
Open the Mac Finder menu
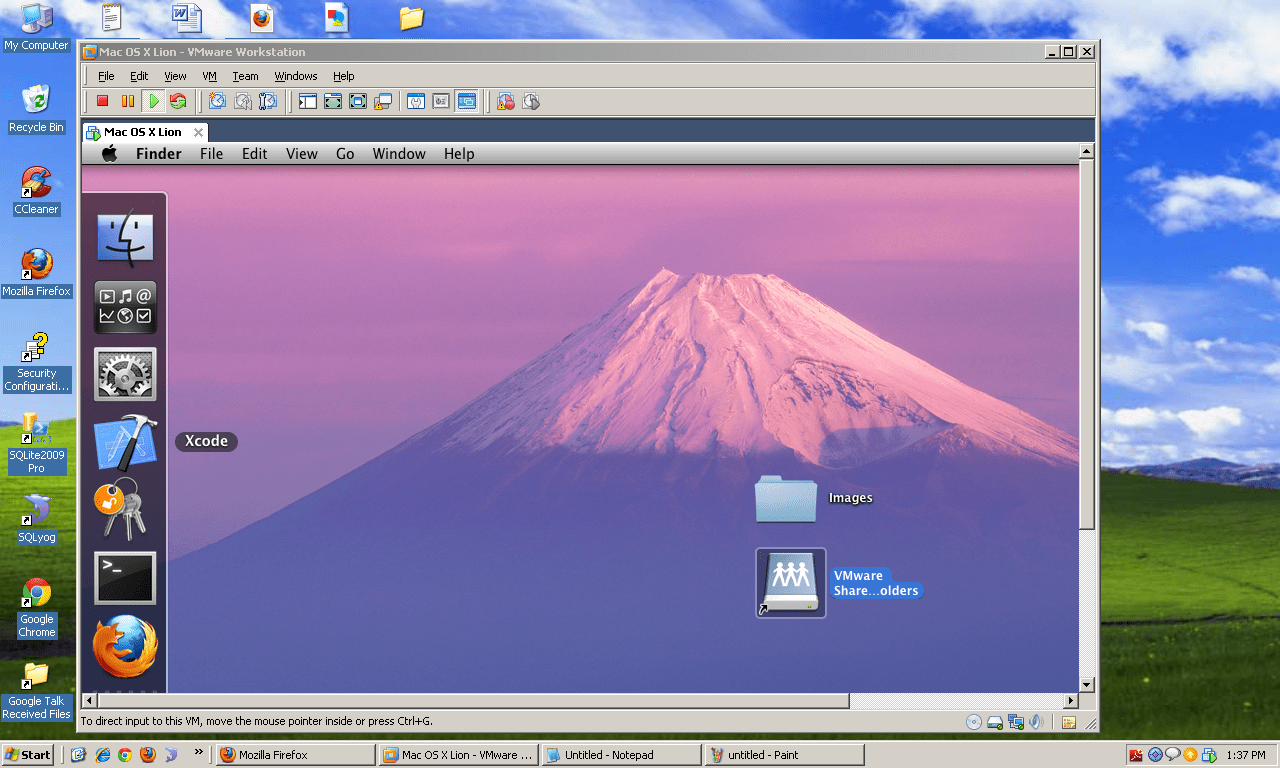[x=159, y=153]
